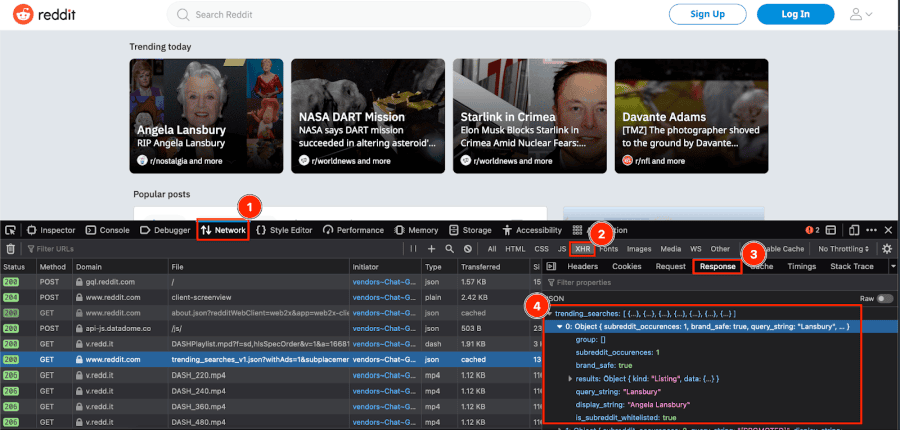
Task: Show the Headers tab of request details
Action: [583, 266]
